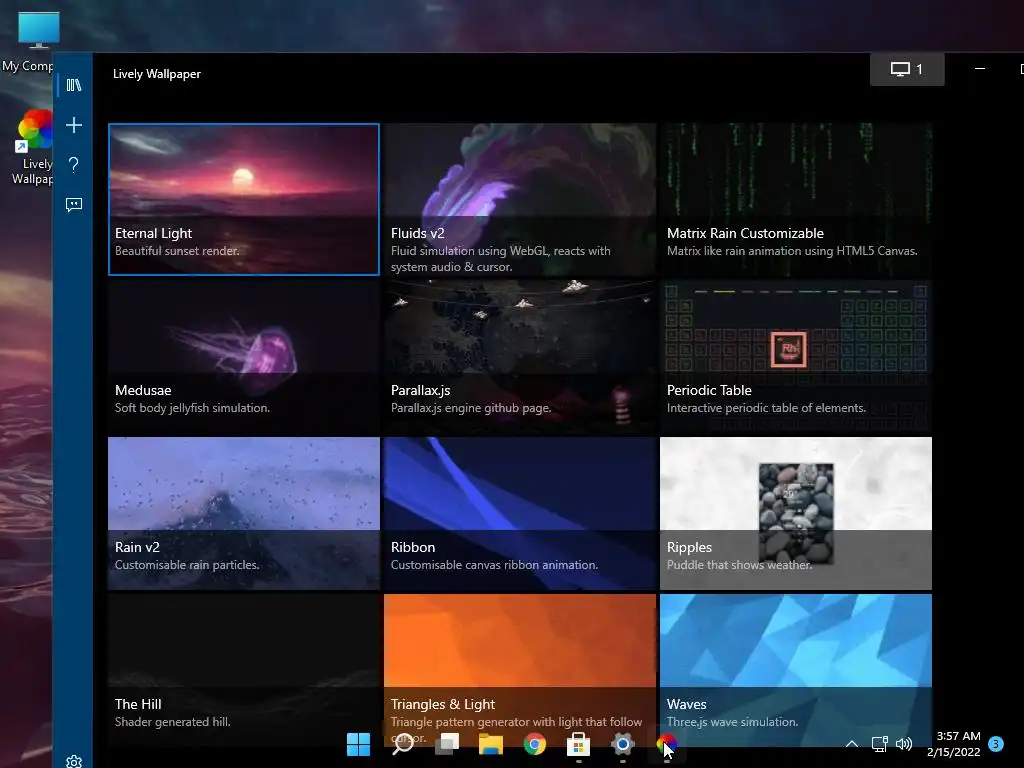Open the clock showing 3:57 AM
The width and height of the screenshot is (1024, 768).
coord(953,744)
